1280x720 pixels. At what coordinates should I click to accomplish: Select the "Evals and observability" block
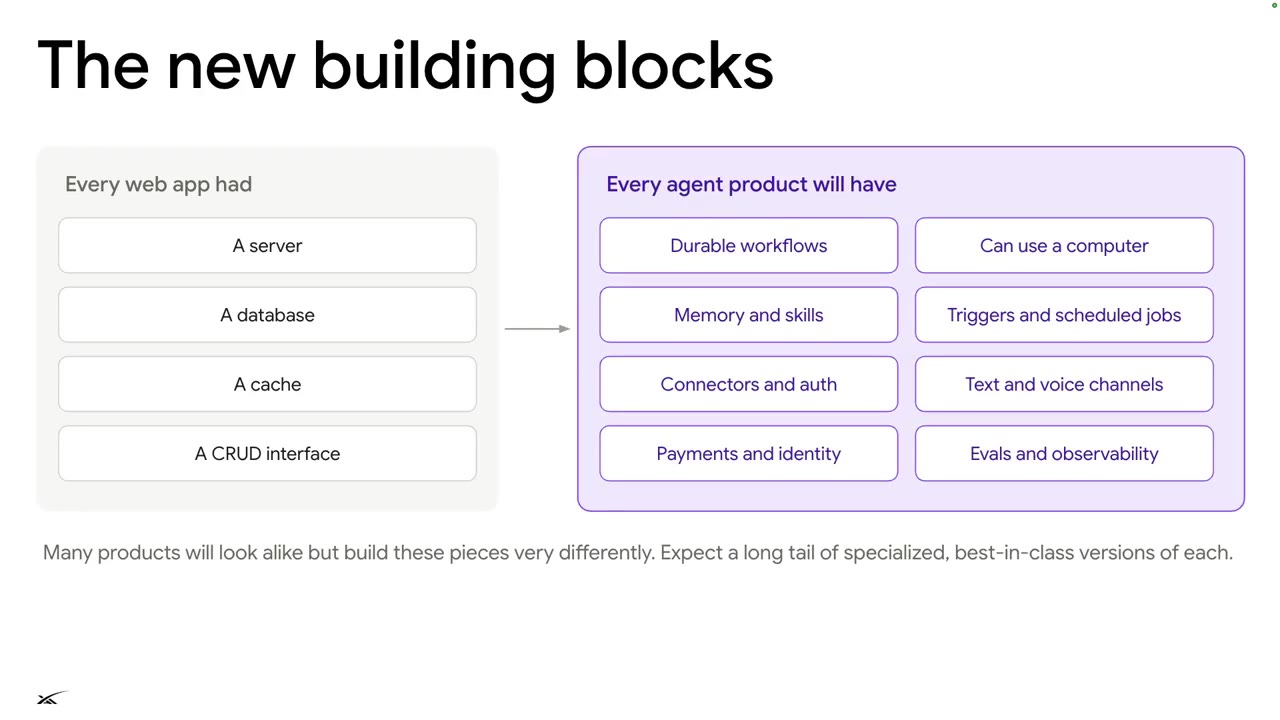tap(1064, 454)
